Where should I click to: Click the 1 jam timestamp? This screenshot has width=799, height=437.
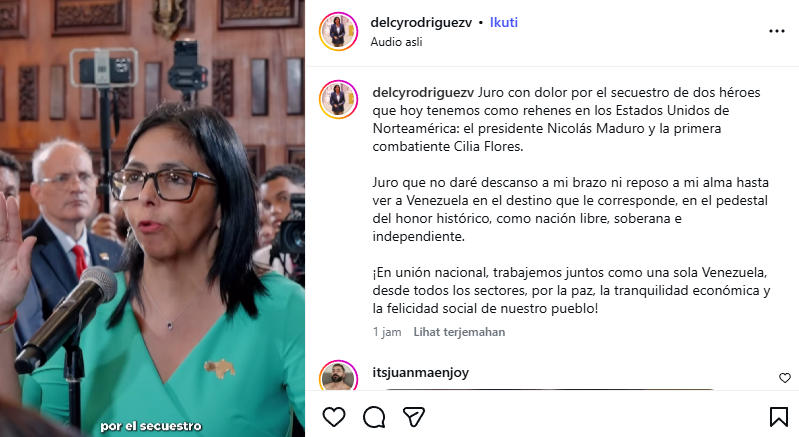click(387, 332)
